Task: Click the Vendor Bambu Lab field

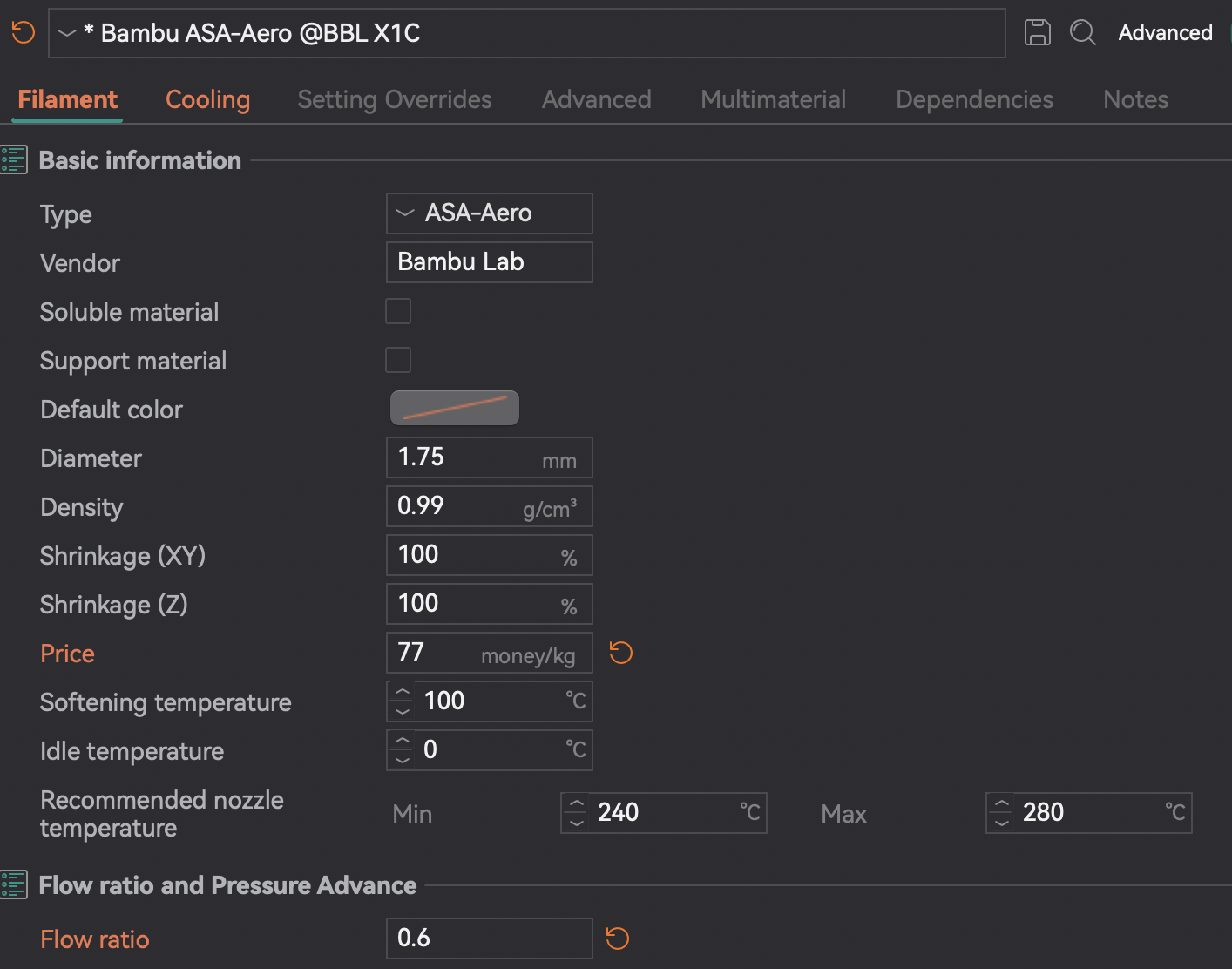Action: point(490,262)
